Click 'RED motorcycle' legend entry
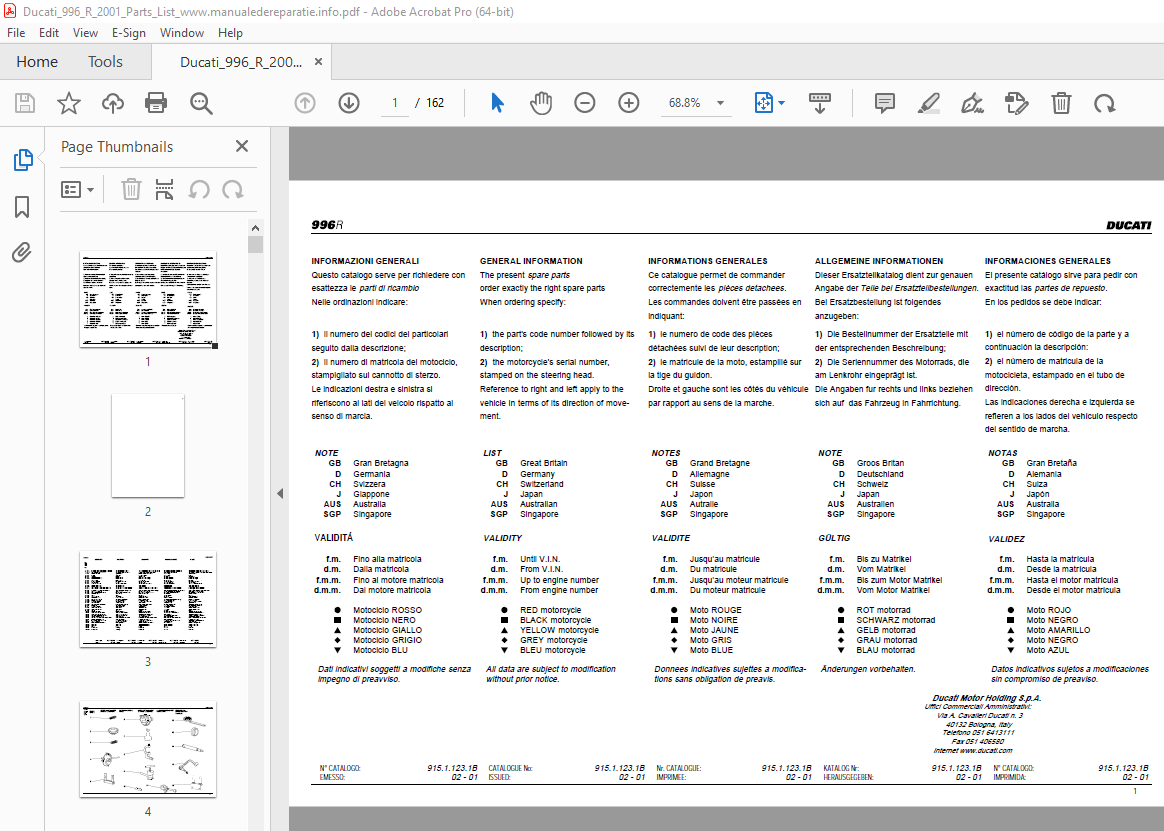1164x831 pixels. tap(550, 610)
